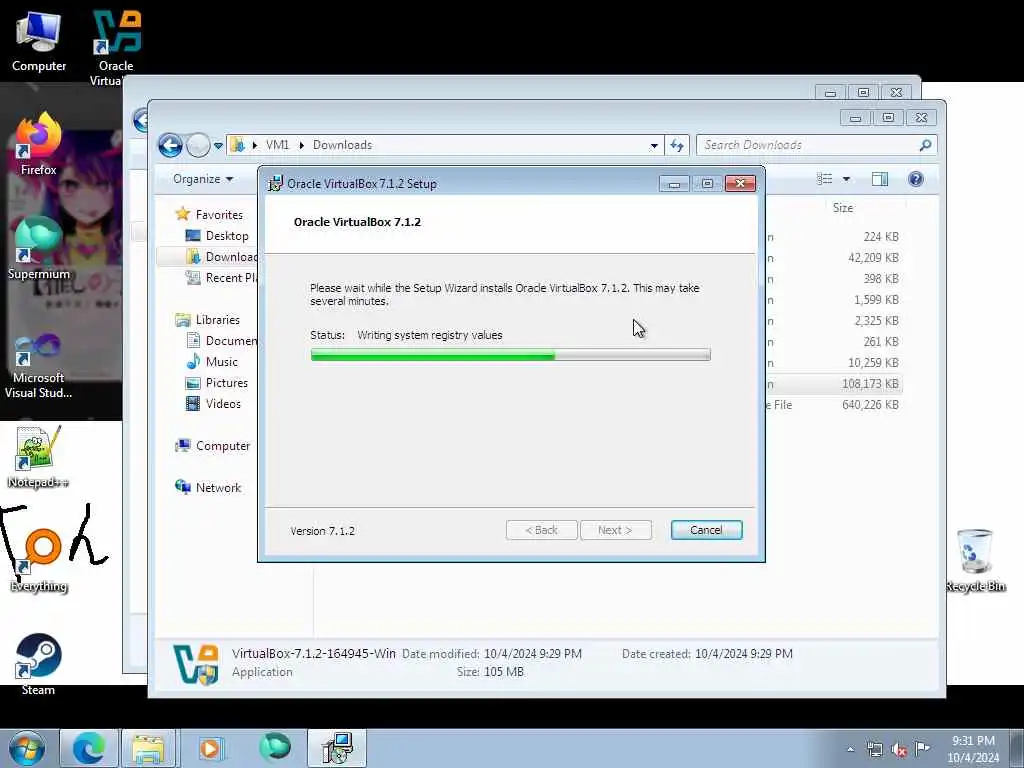Open network status tray icon
This screenshot has height=768, width=1024.
(874, 749)
